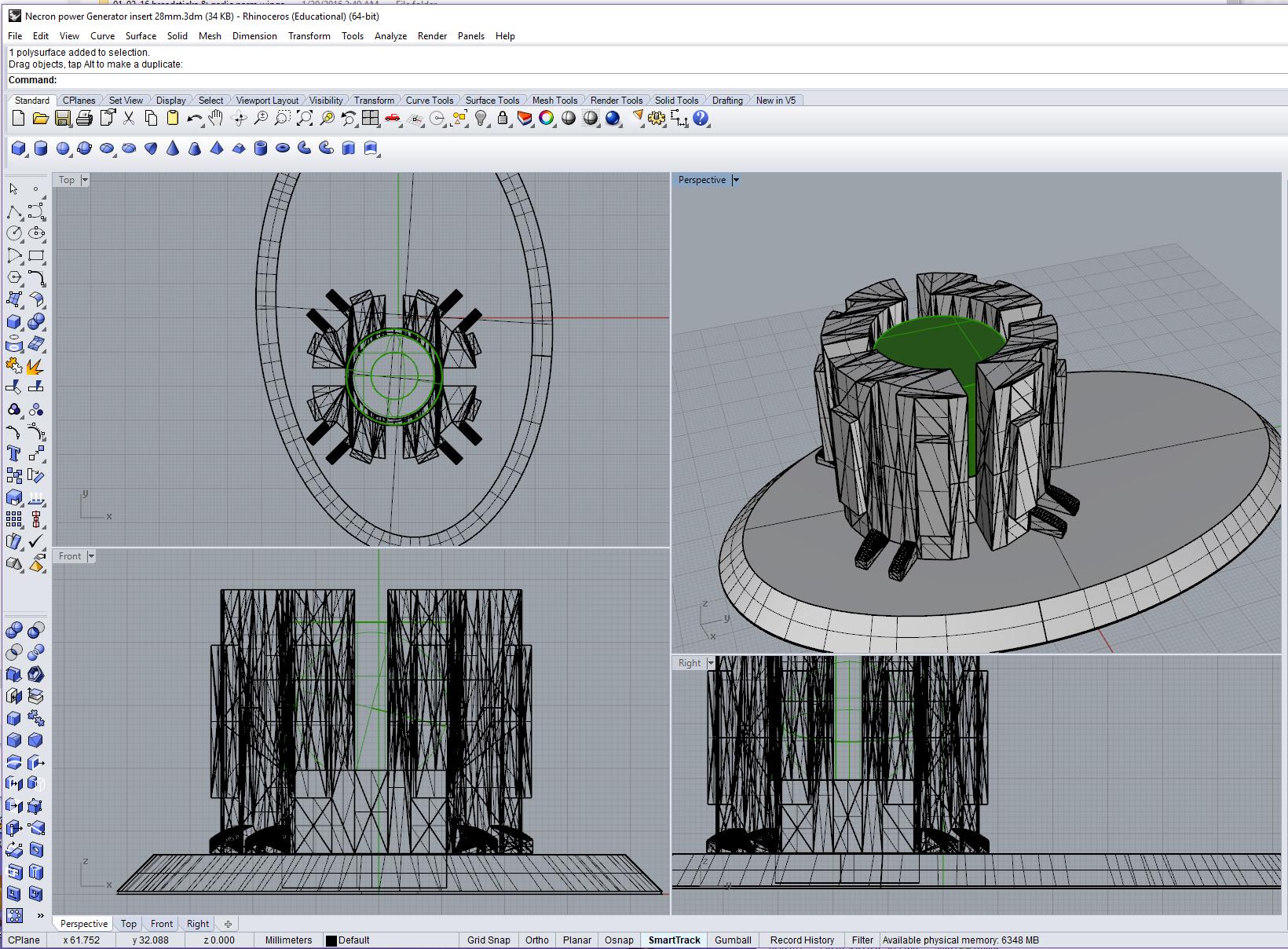Open the Right viewport dropdown arrow
1288x949 pixels.
[711, 663]
